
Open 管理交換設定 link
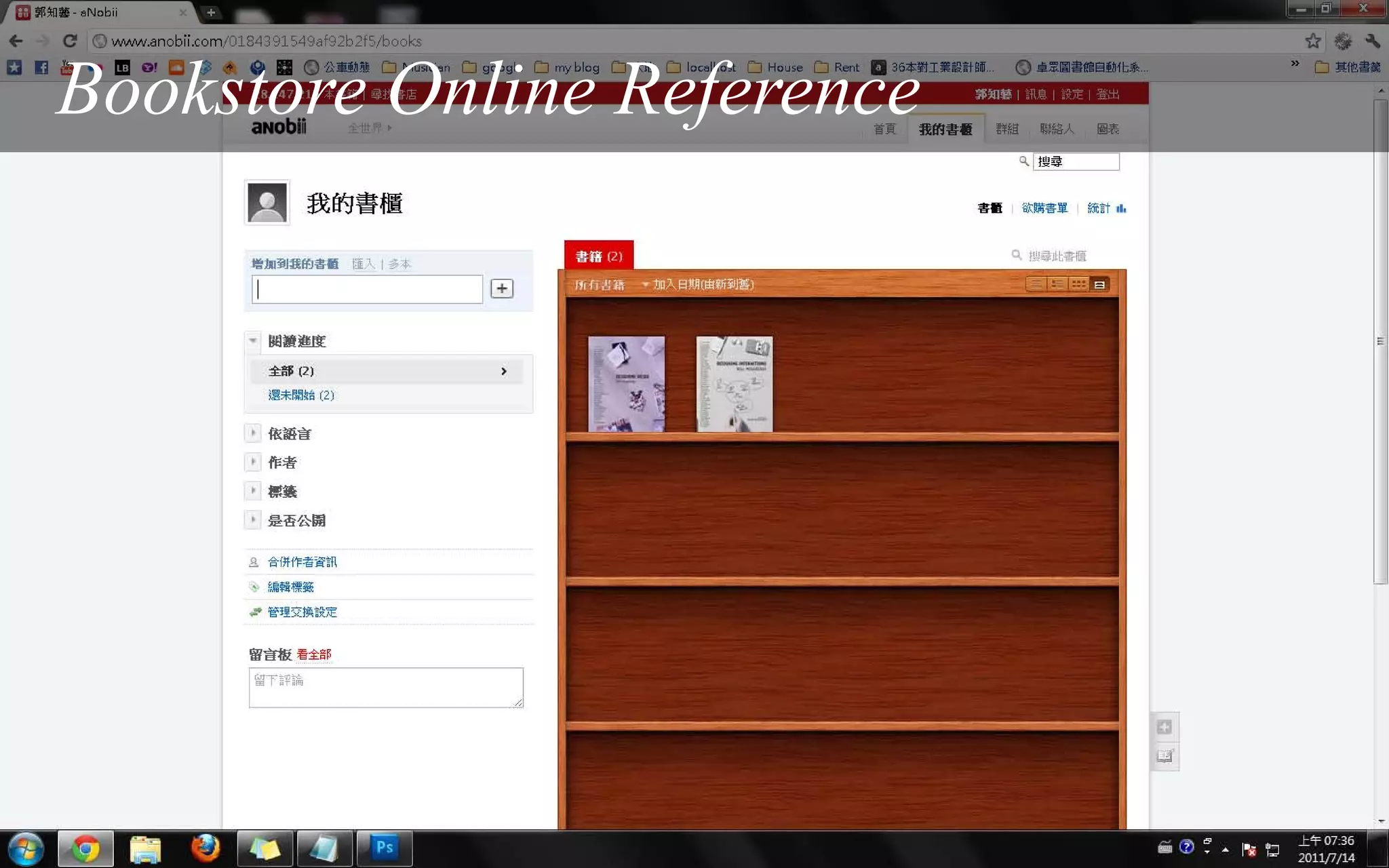tap(302, 612)
